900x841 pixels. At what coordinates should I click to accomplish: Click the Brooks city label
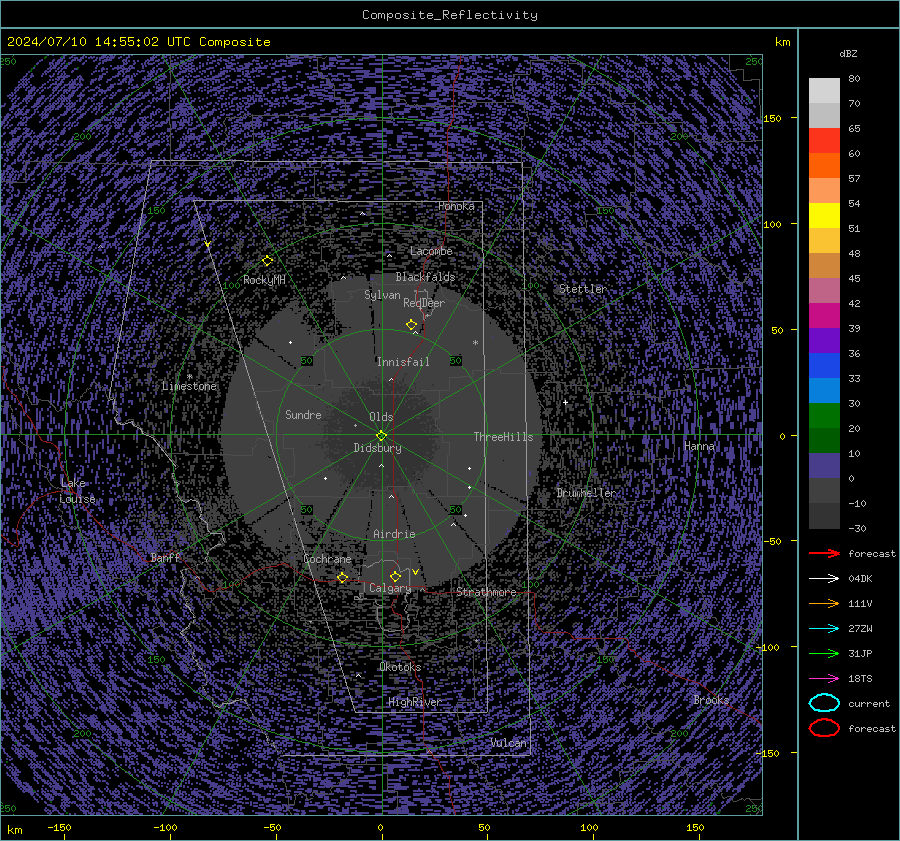711,700
